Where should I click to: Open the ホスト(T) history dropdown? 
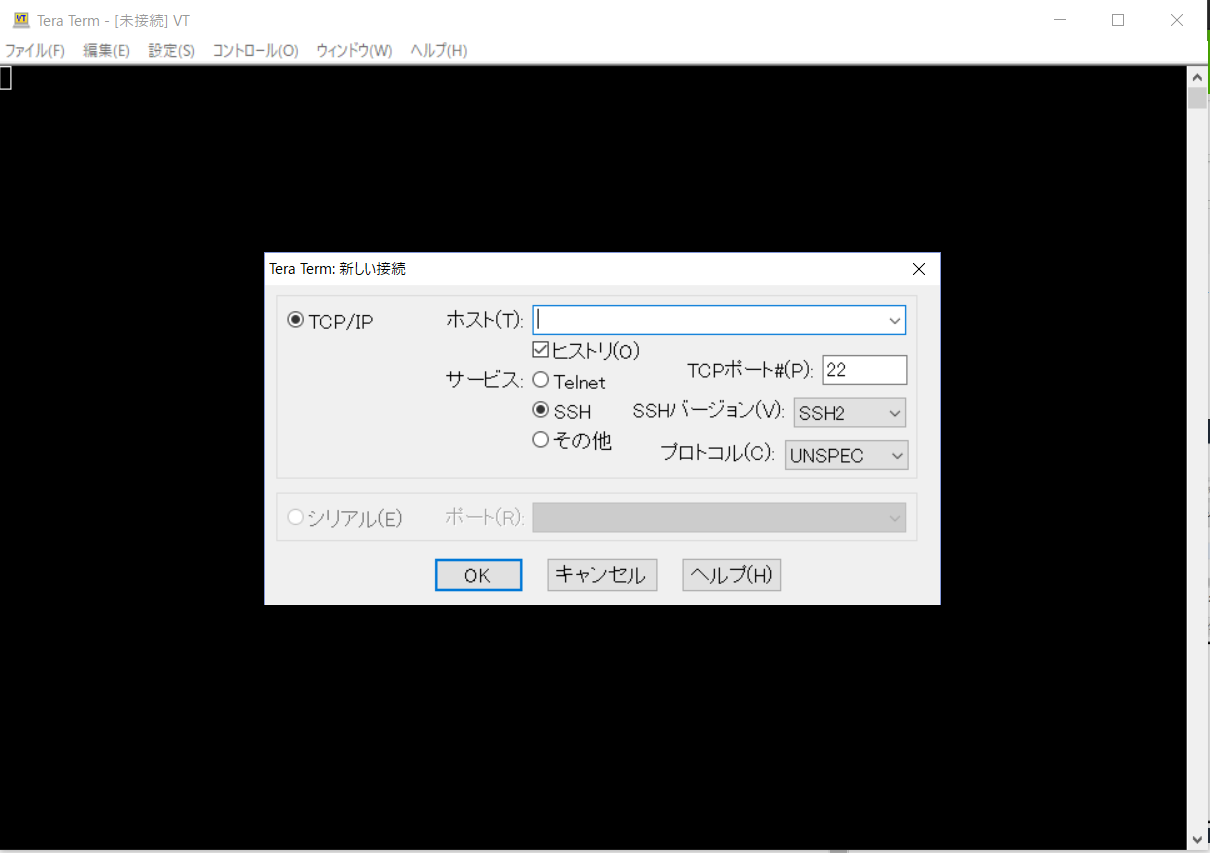point(894,319)
